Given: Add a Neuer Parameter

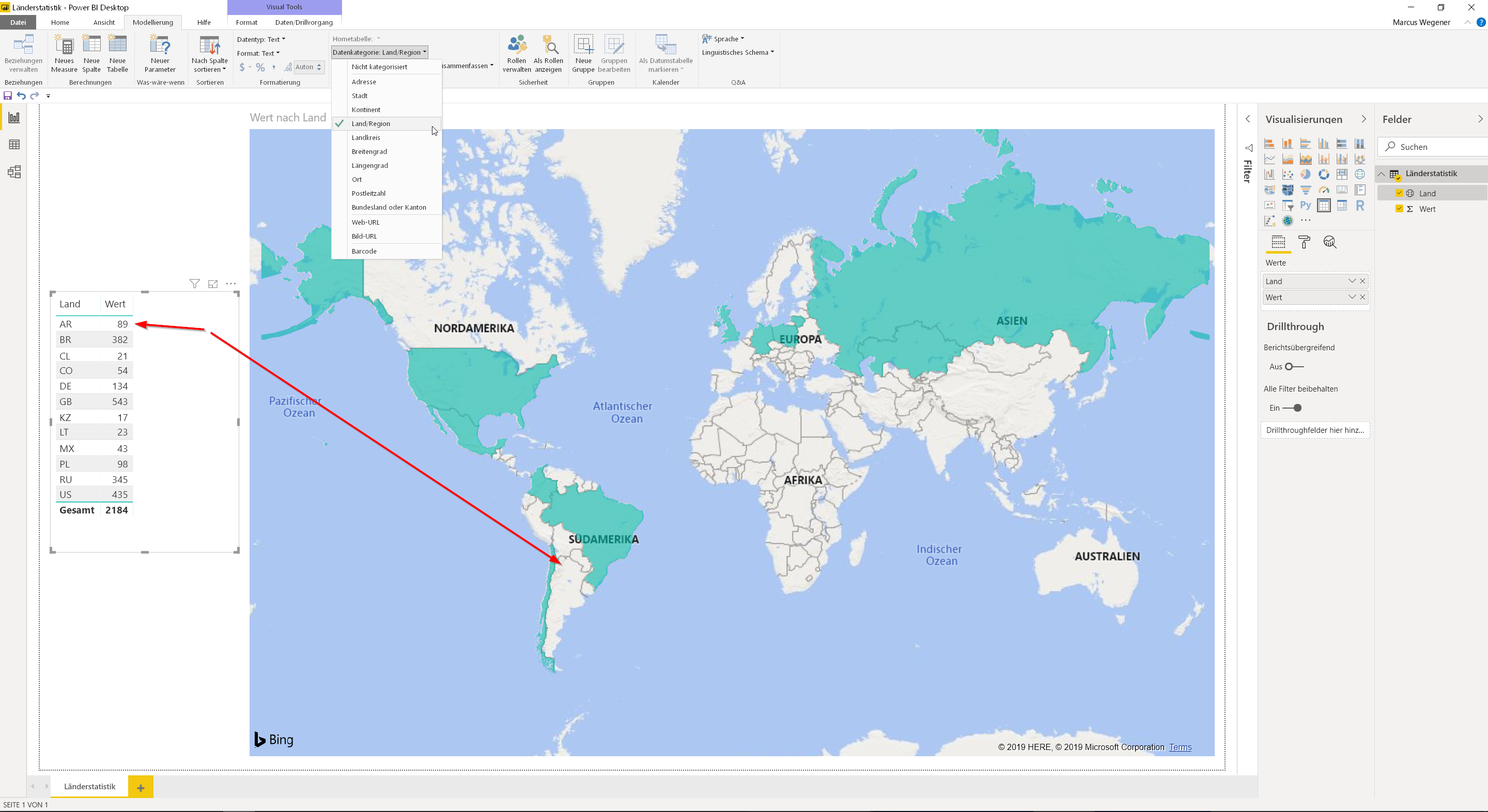Looking at the screenshot, I should 160,53.
